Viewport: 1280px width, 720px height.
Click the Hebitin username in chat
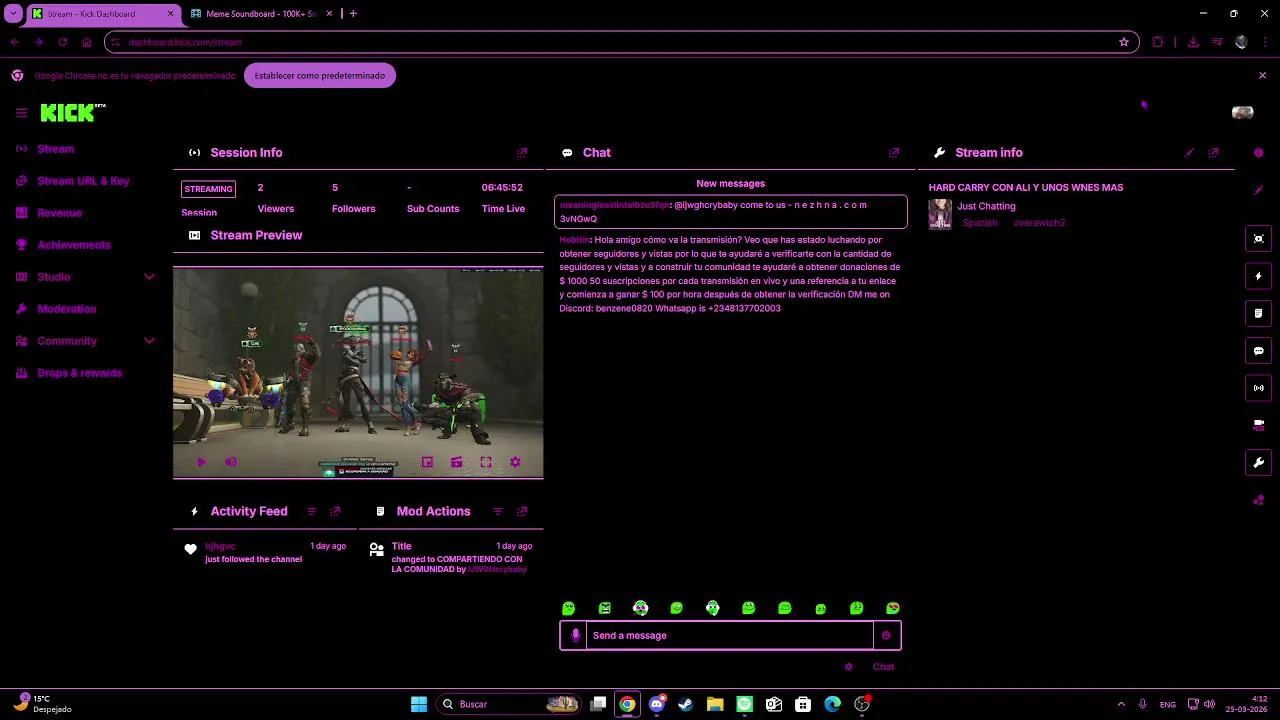point(574,240)
